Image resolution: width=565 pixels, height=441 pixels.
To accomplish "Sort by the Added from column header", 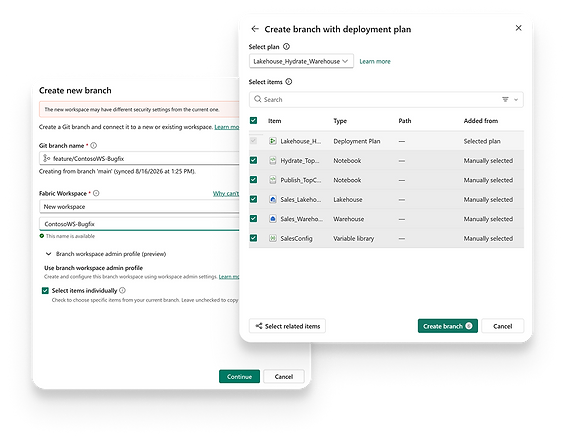I will [481, 121].
